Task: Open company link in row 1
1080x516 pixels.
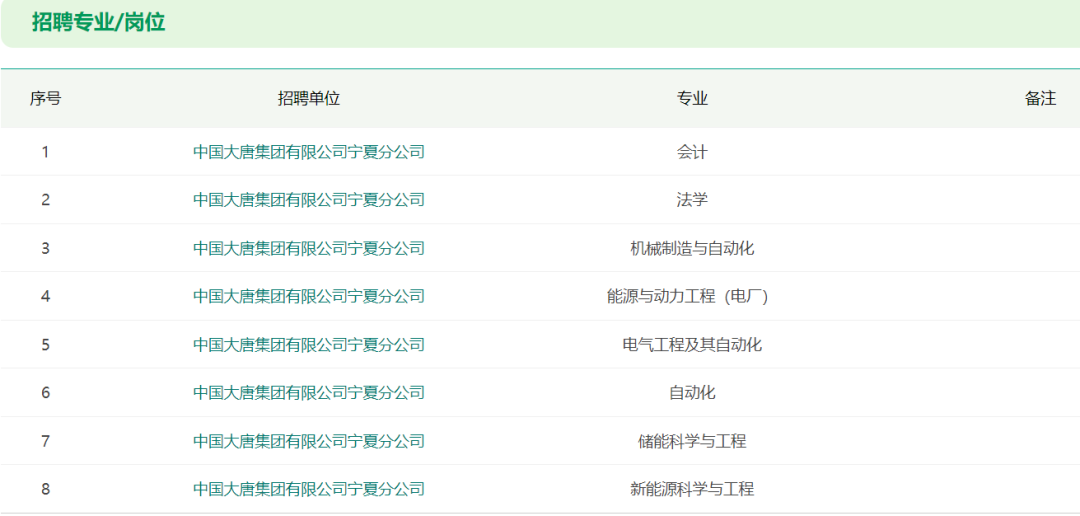Action: (x=309, y=152)
